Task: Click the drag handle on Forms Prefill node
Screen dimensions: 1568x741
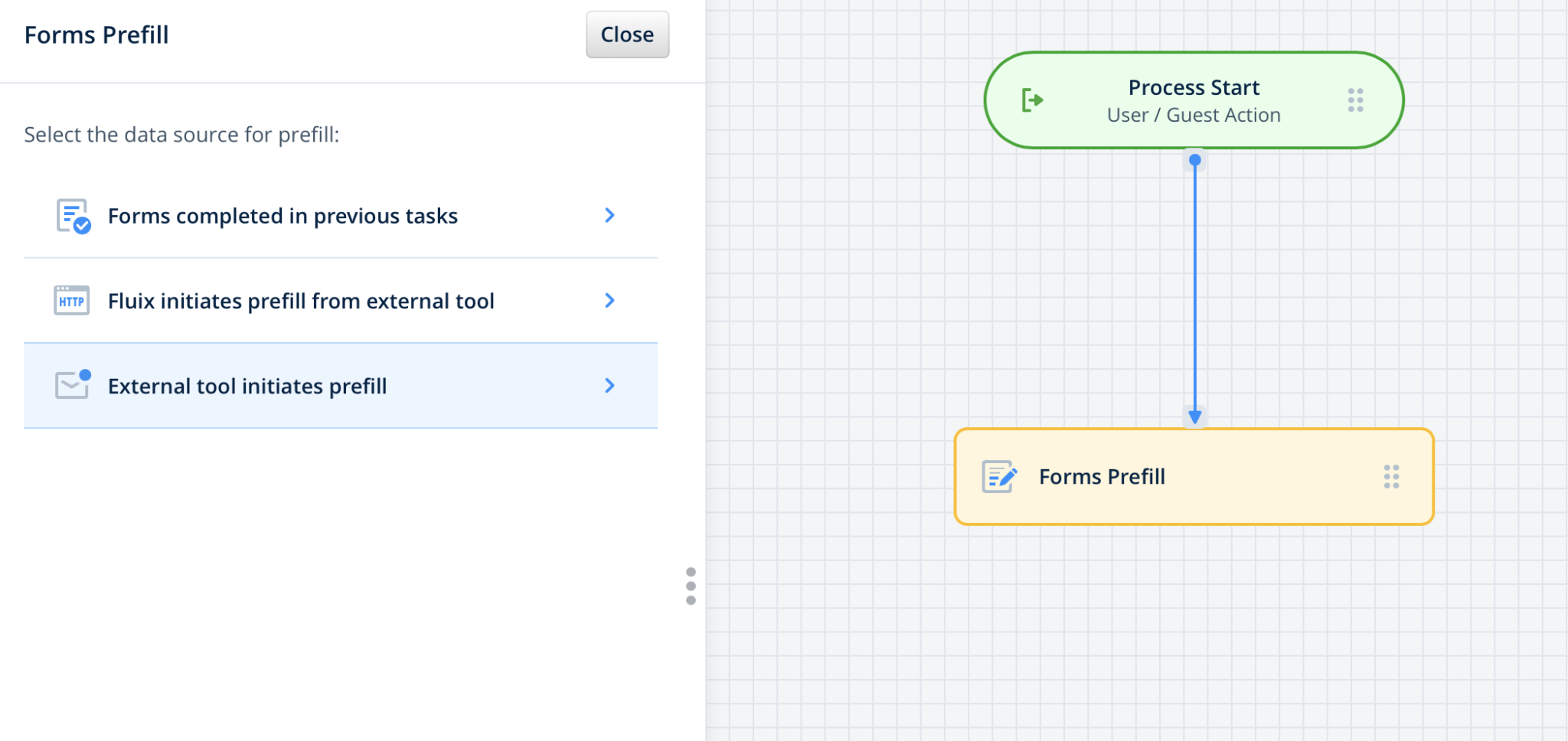Action: coord(1393,477)
